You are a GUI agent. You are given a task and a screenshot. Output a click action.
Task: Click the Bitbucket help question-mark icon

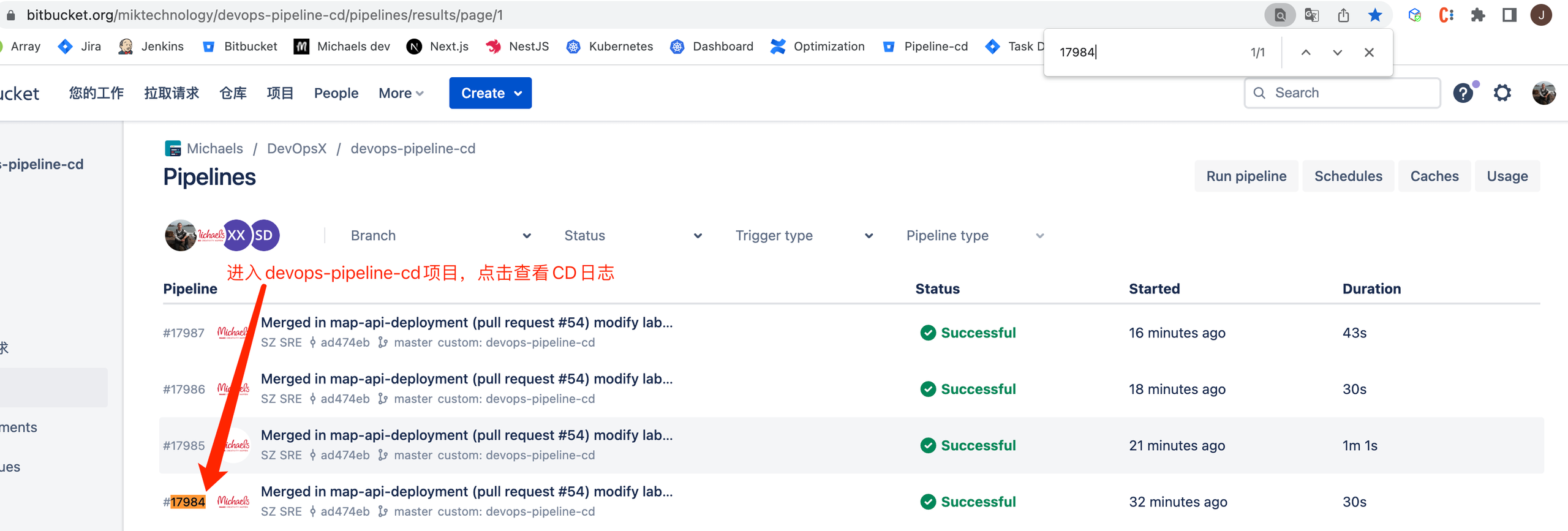[x=1463, y=93]
